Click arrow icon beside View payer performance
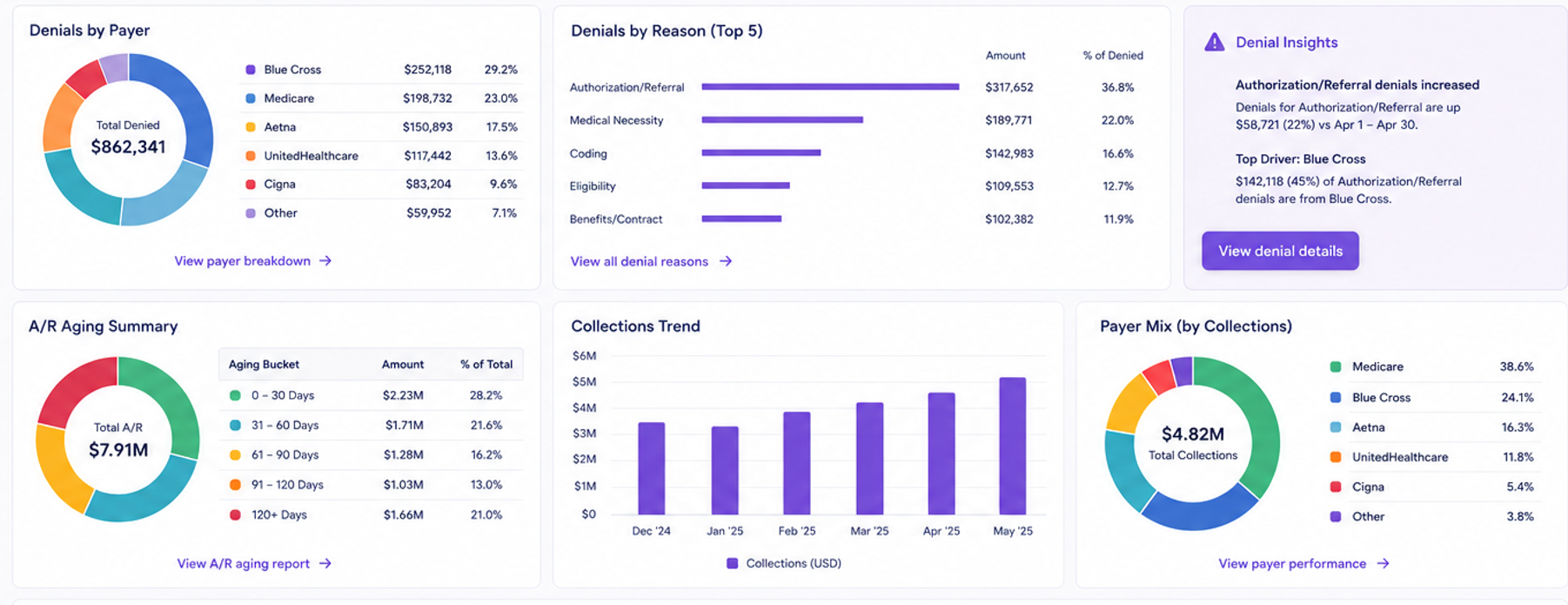The height and width of the screenshot is (605, 1568). click(x=1384, y=563)
